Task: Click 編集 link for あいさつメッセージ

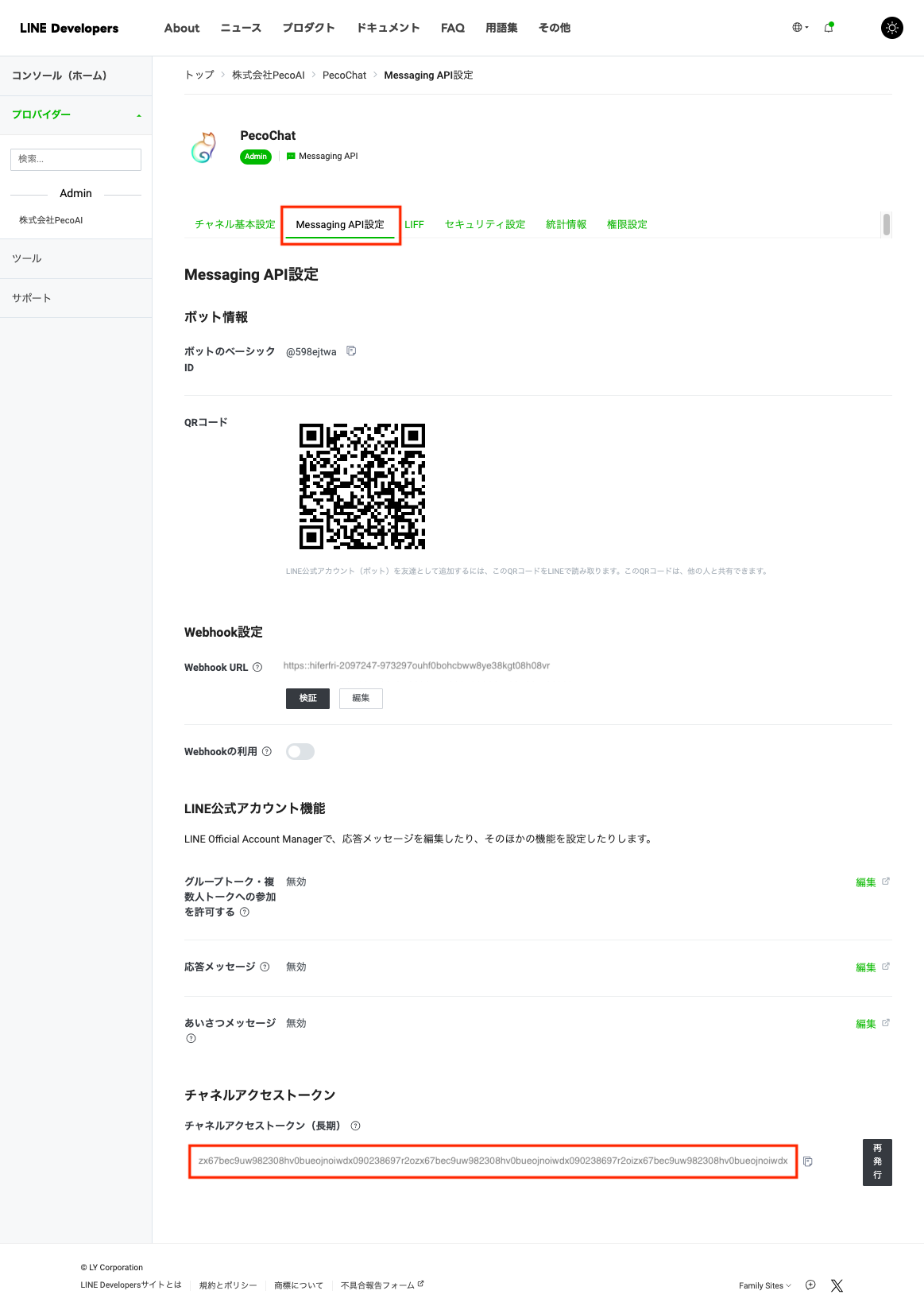Action: click(866, 1024)
